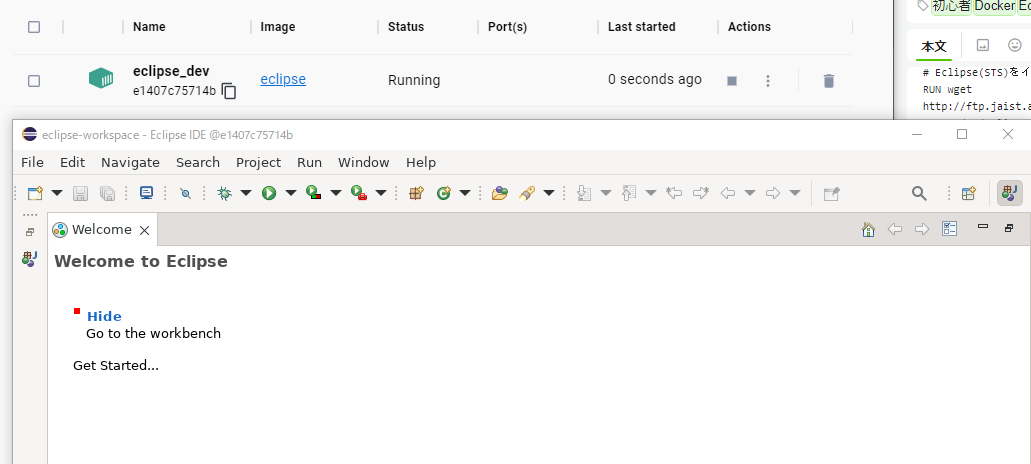Image resolution: width=1031 pixels, height=464 pixels.
Task: Click the Pin Editor icon
Action: point(832,193)
